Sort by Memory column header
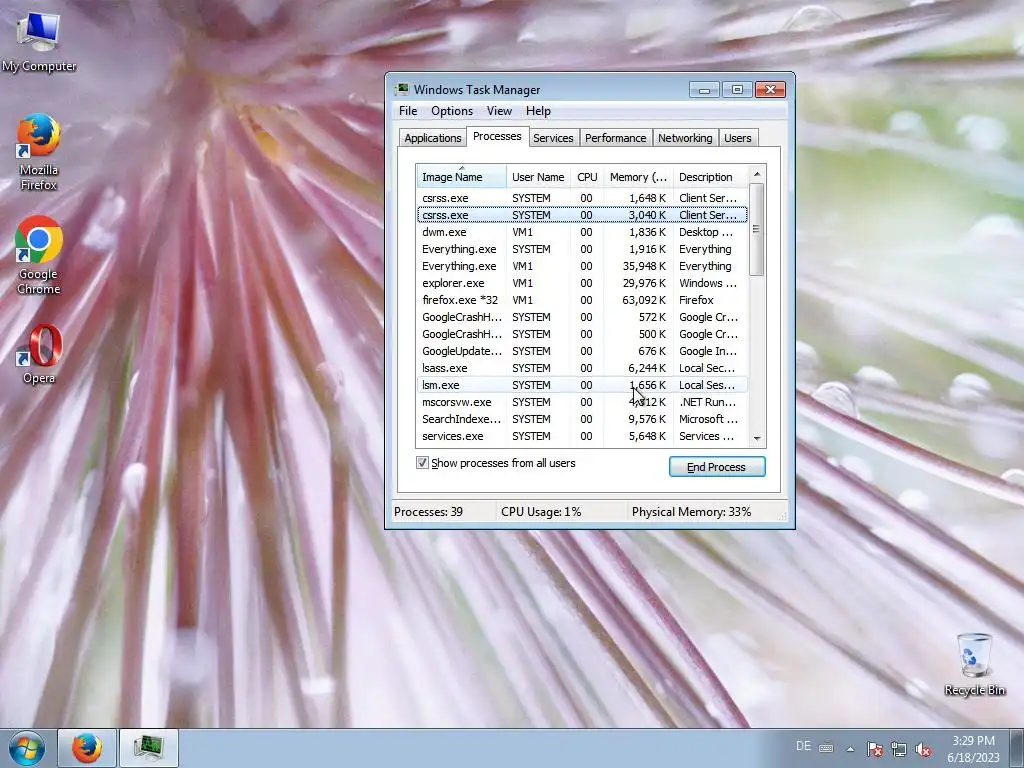The height and width of the screenshot is (768, 1024). coord(638,177)
